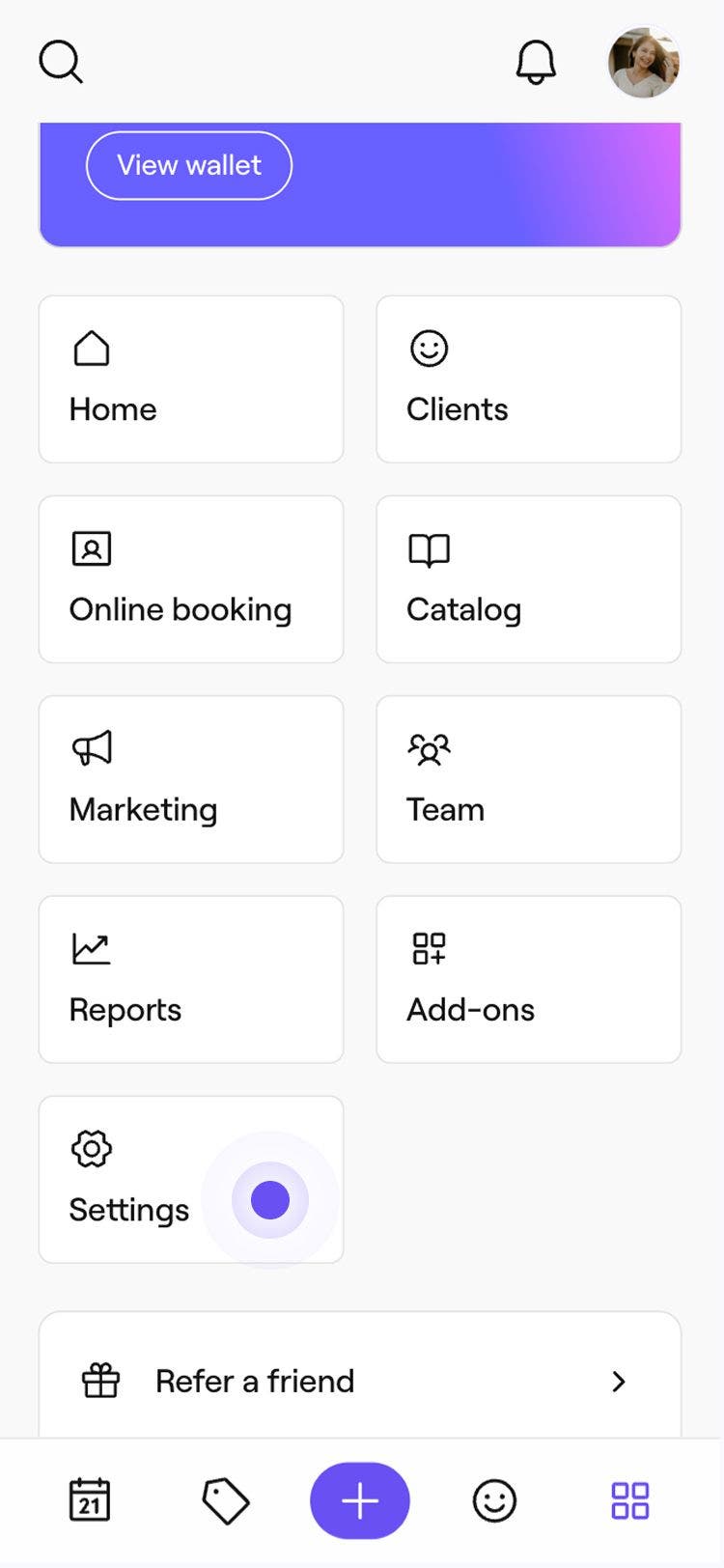This screenshot has width=724, height=1568.
Task: Switch to the calendar tab
Action: pos(90,1500)
